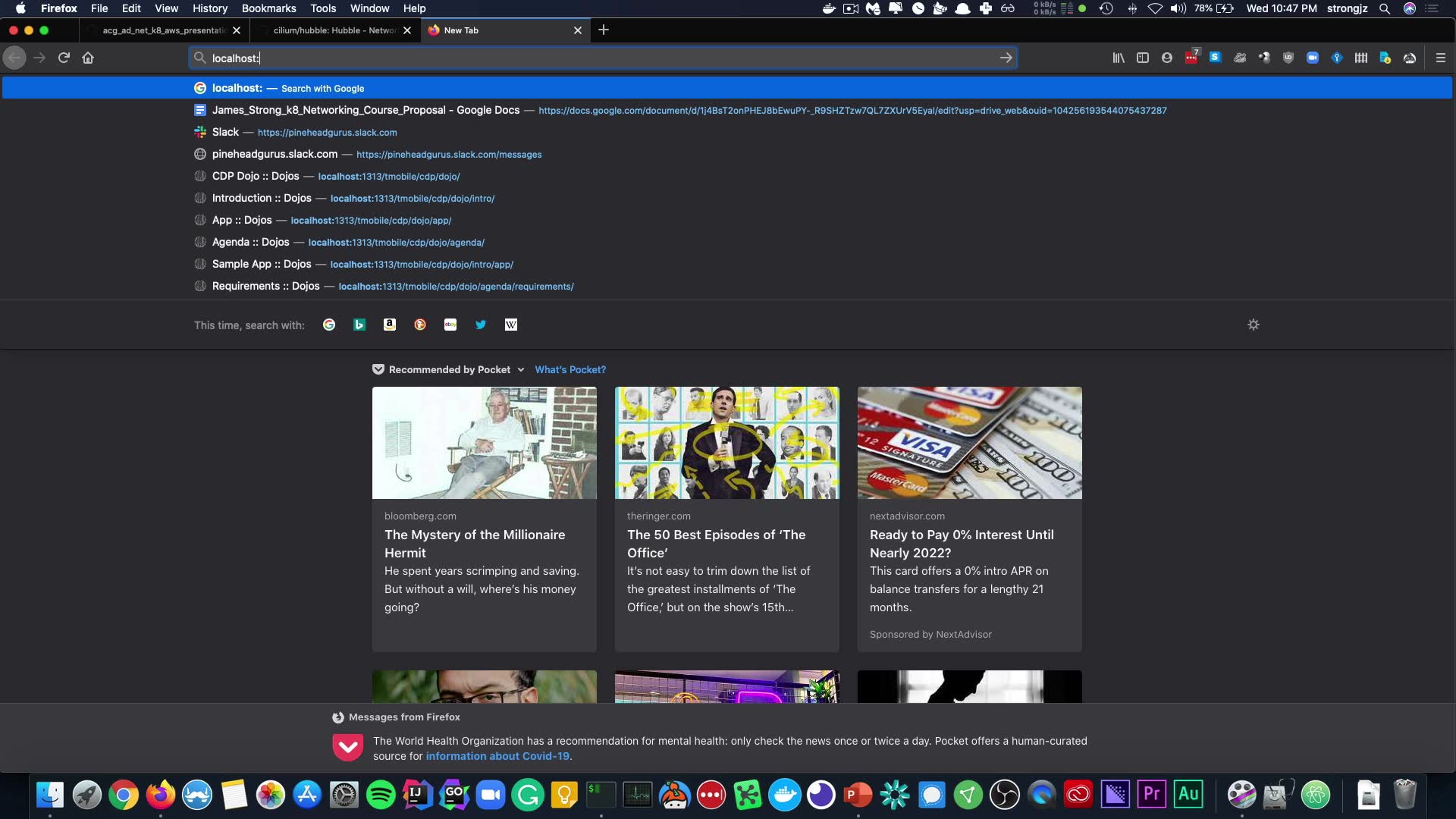Open a new tab with plus button
This screenshot has width=1456, height=819.
[603, 30]
